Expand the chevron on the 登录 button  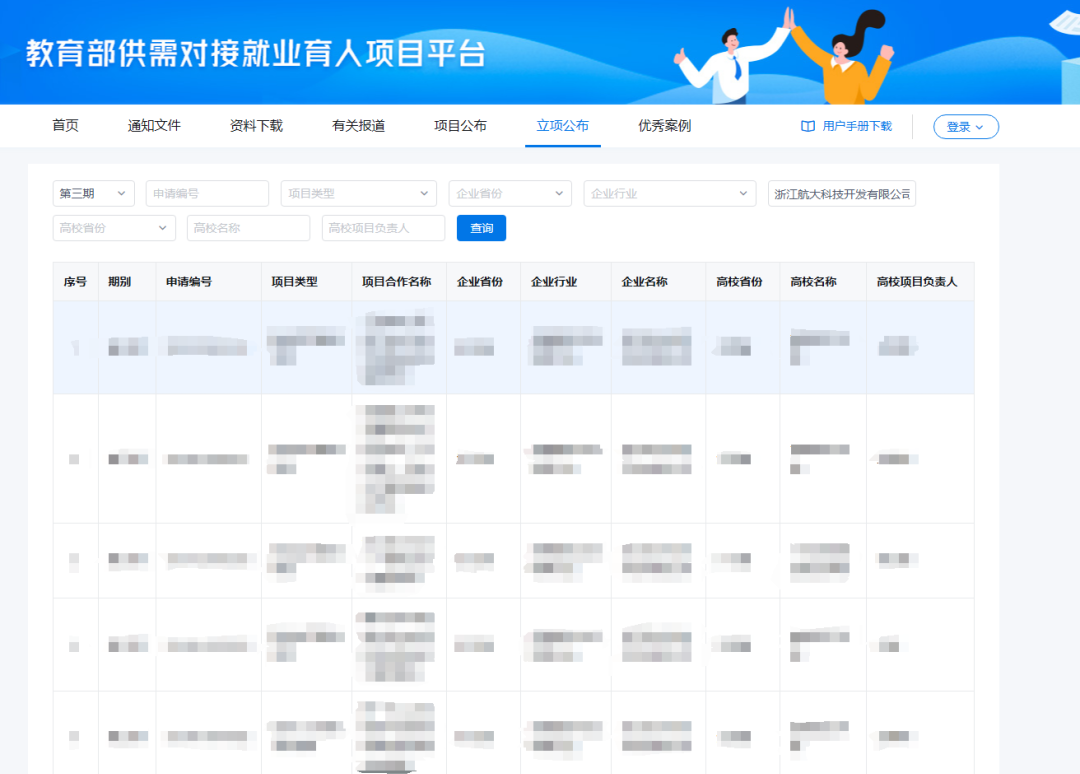980,126
